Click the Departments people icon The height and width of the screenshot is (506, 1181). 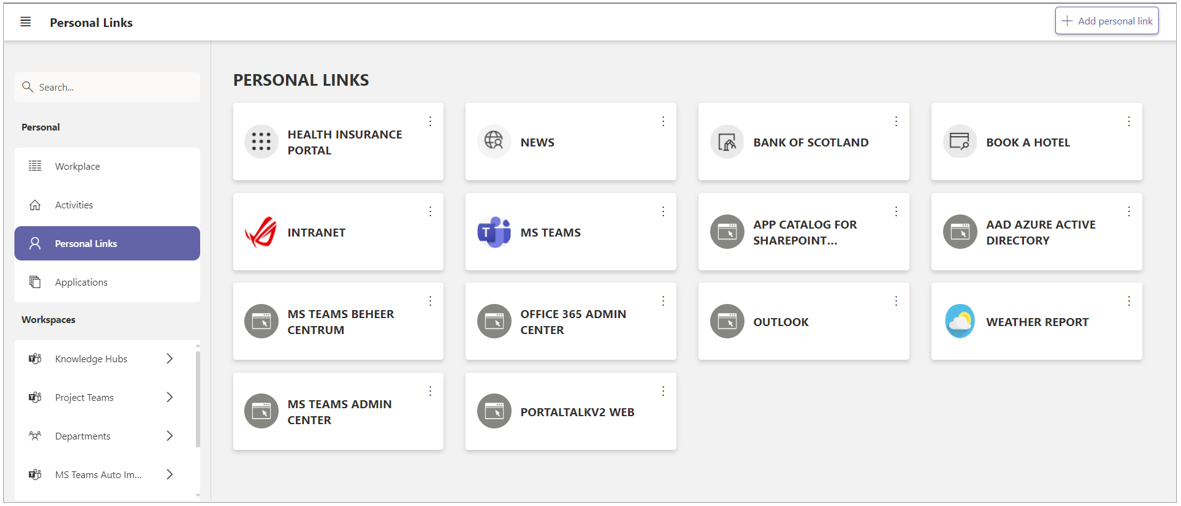click(x=35, y=436)
